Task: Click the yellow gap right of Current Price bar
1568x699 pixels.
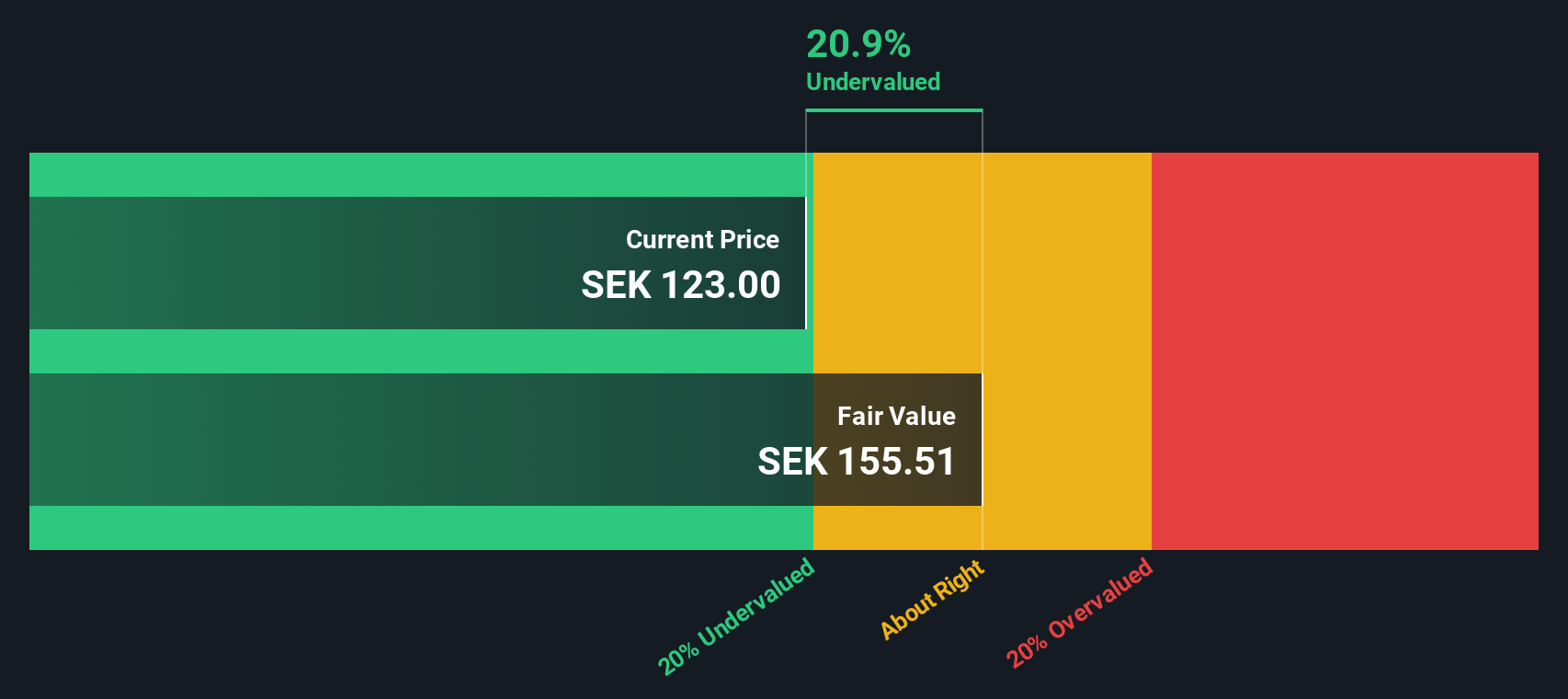Action: pos(896,263)
